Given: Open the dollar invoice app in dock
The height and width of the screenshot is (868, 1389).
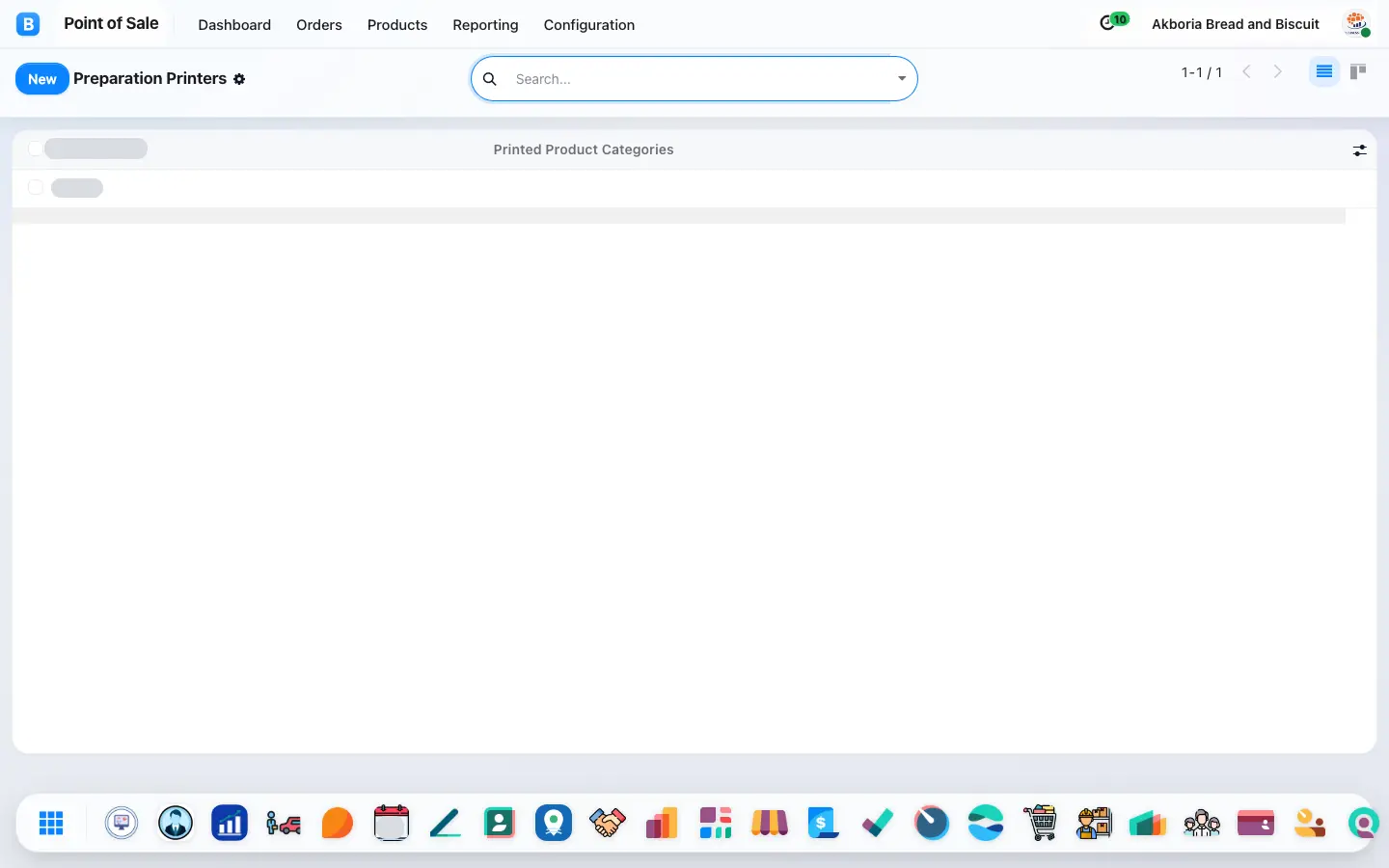Looking at the screenshot, I should [x=823, y=823].
